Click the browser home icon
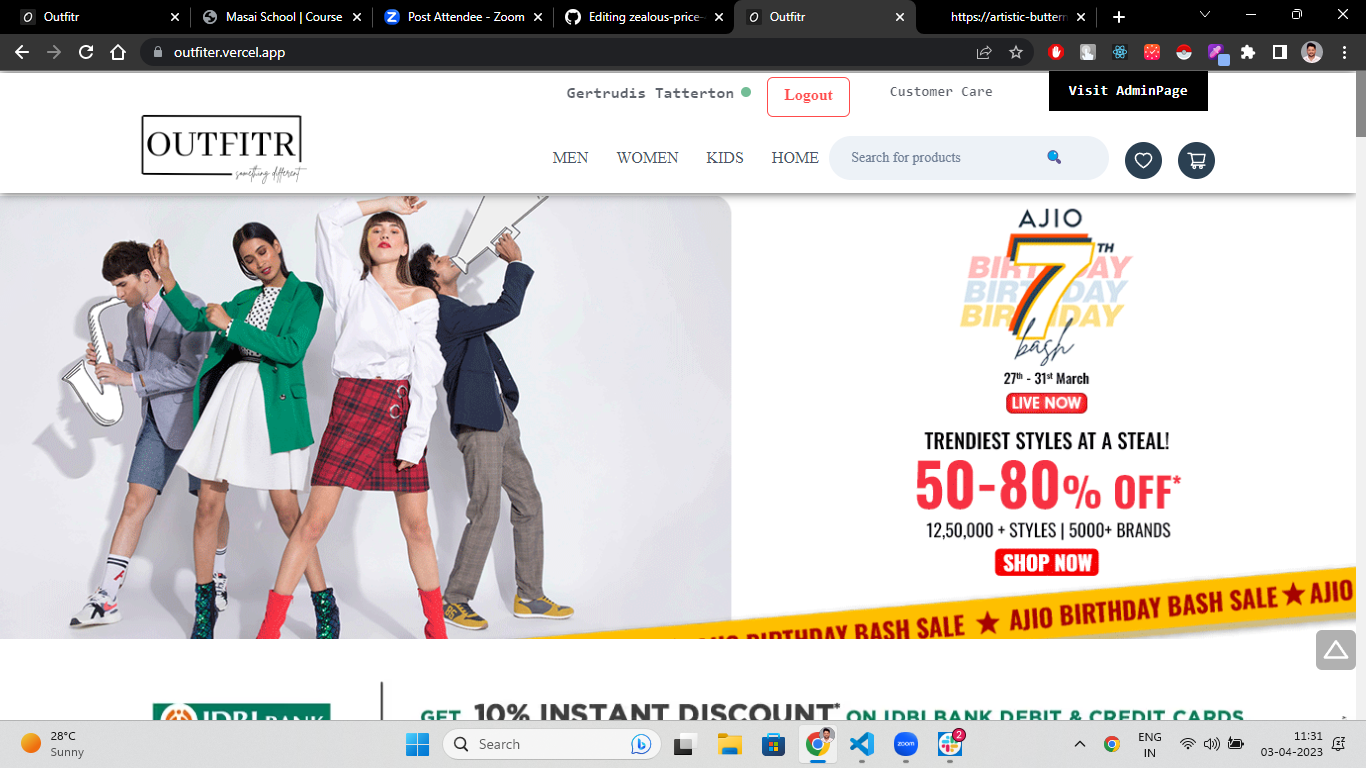1366x768 pixels. [x=118, y=52]
